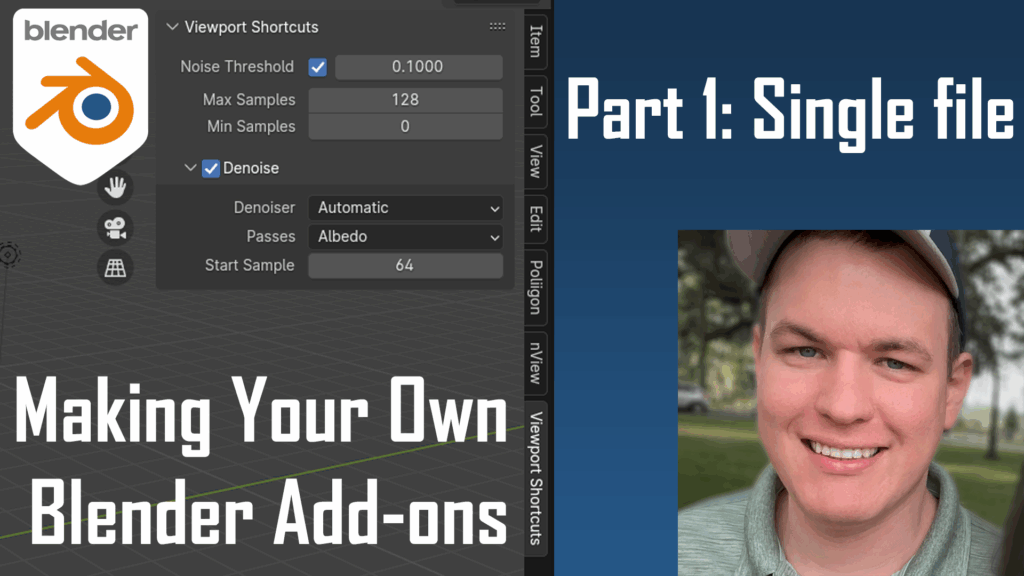This screenshot has width=1024, height=576.
Task: Disable the Denoise checkbox
Action: click(210, 168)
